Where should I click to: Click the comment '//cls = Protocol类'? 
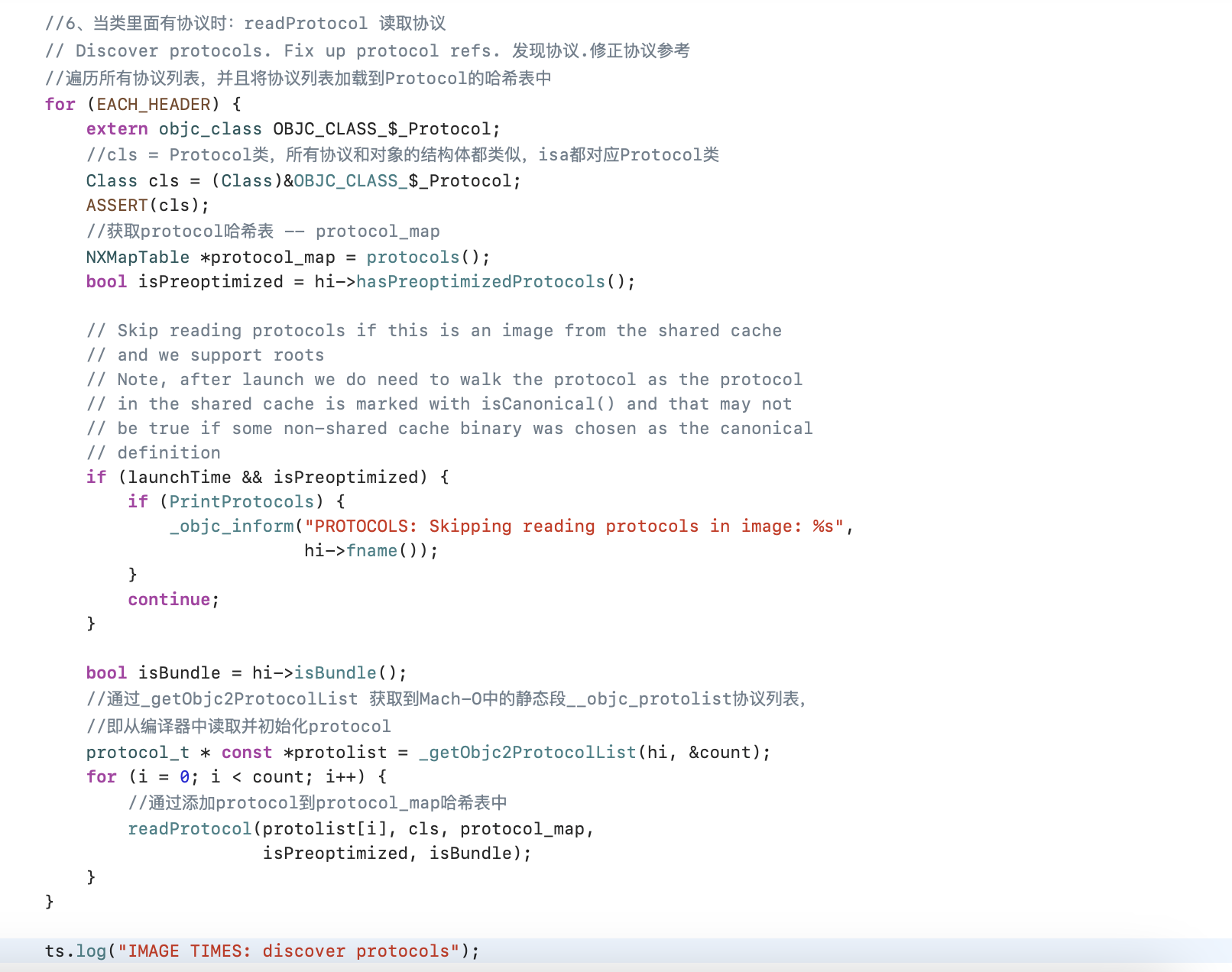[403, 154]
